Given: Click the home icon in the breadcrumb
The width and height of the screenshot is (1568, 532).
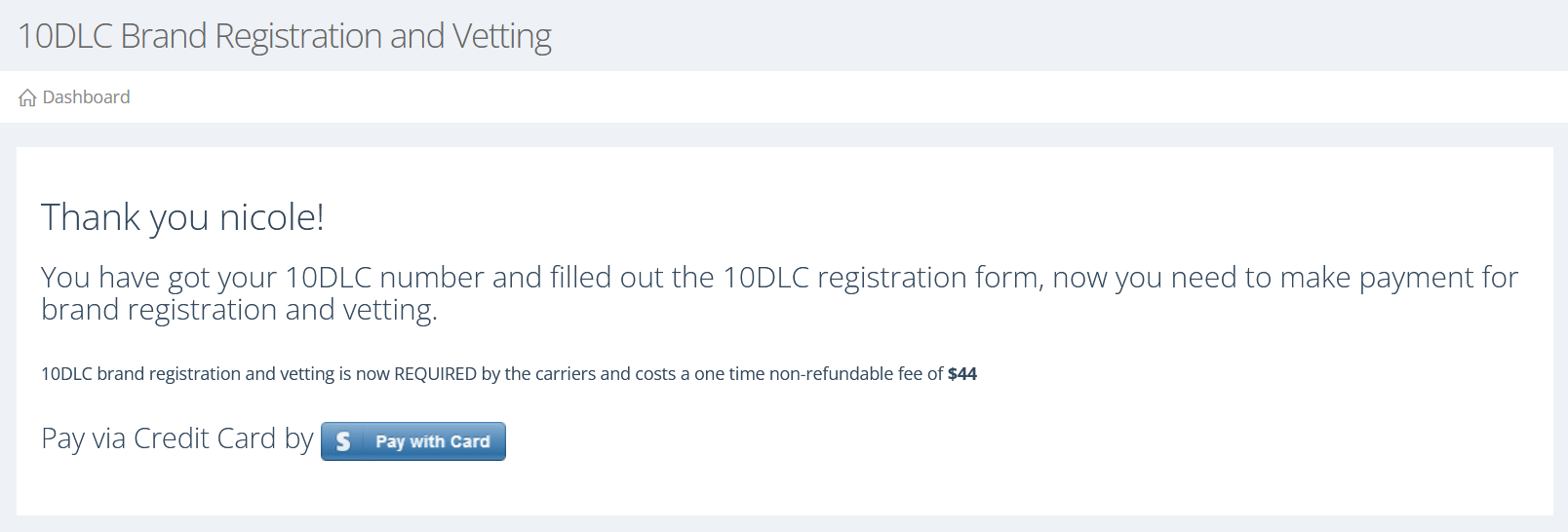Looking at the screenshot, I should 27,97.
